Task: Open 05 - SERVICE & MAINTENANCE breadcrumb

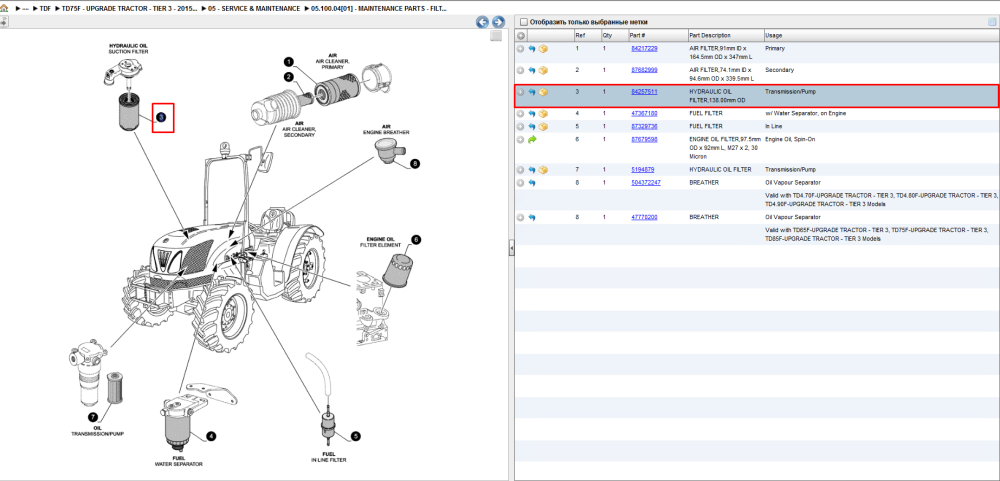Action: 254,9
